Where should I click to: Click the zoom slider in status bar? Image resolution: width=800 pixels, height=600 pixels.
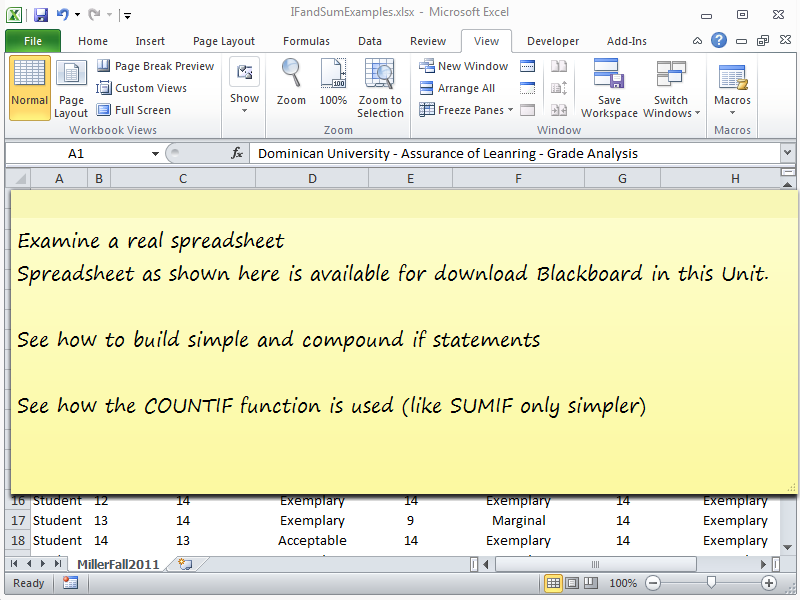[x=711, y=583]
